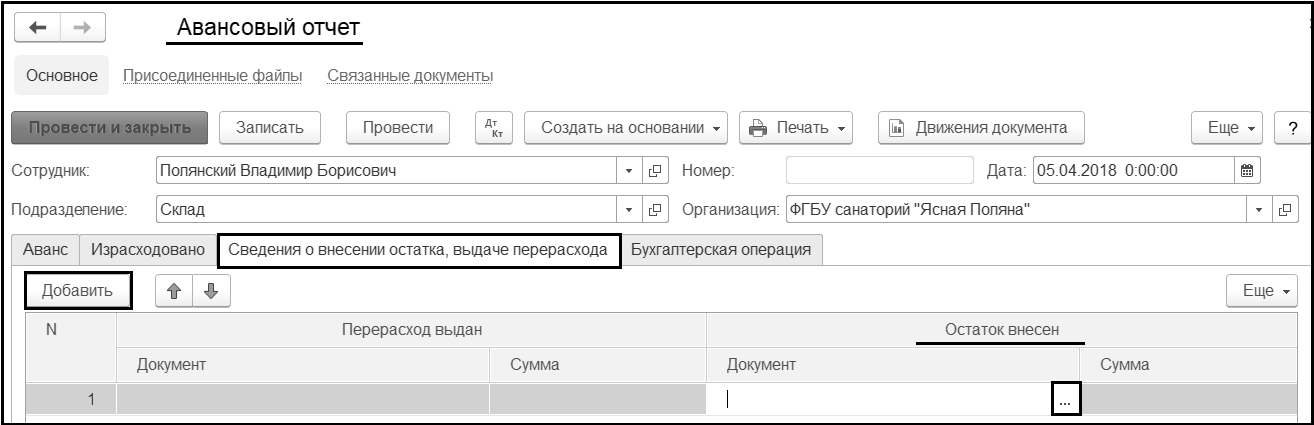This screenshot has width=1314, height=425.
Task: Open the date calendar picker icon
Action: 1246,170
